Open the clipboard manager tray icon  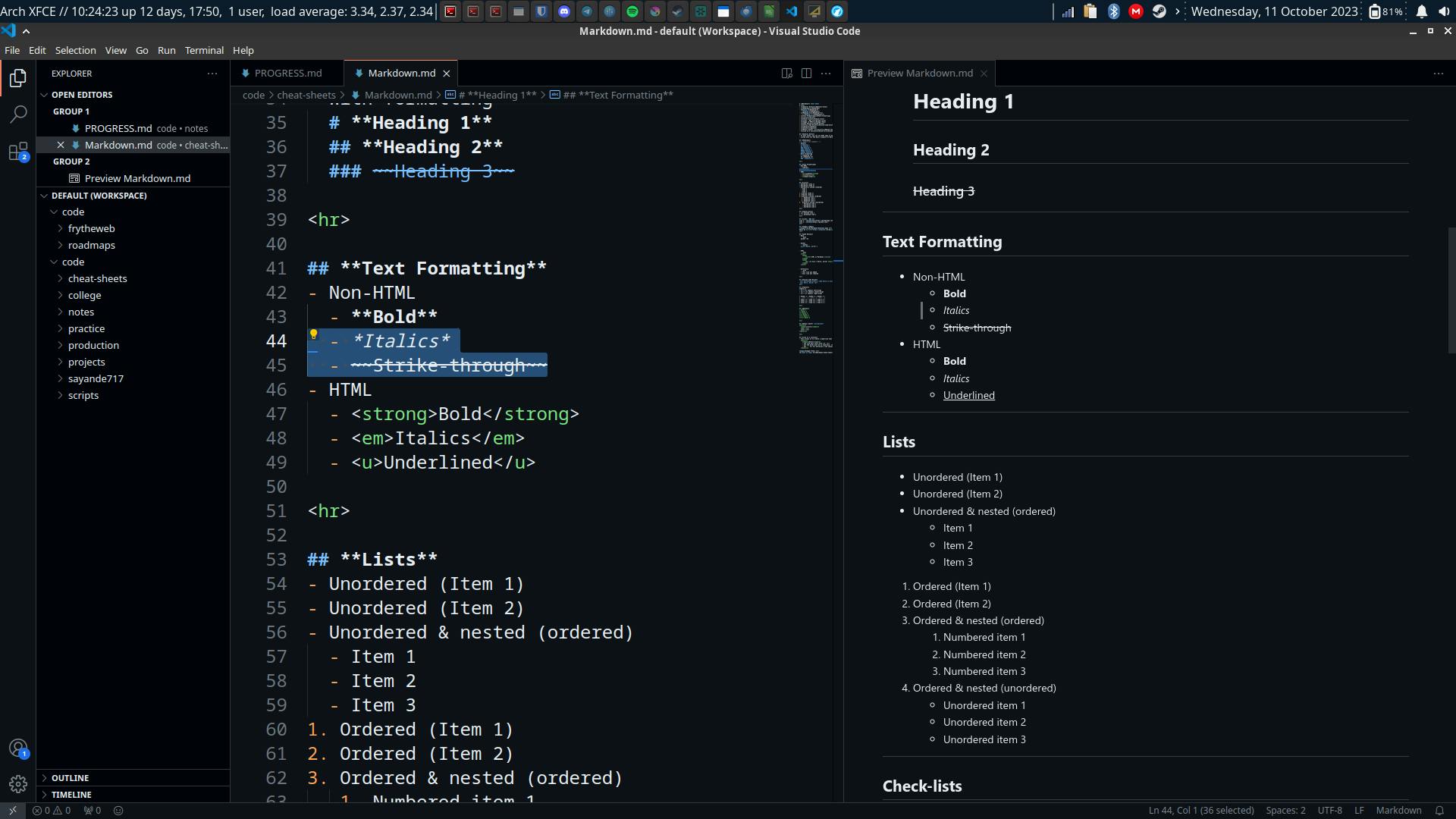pyautogui.click(x=1090, y=11)
